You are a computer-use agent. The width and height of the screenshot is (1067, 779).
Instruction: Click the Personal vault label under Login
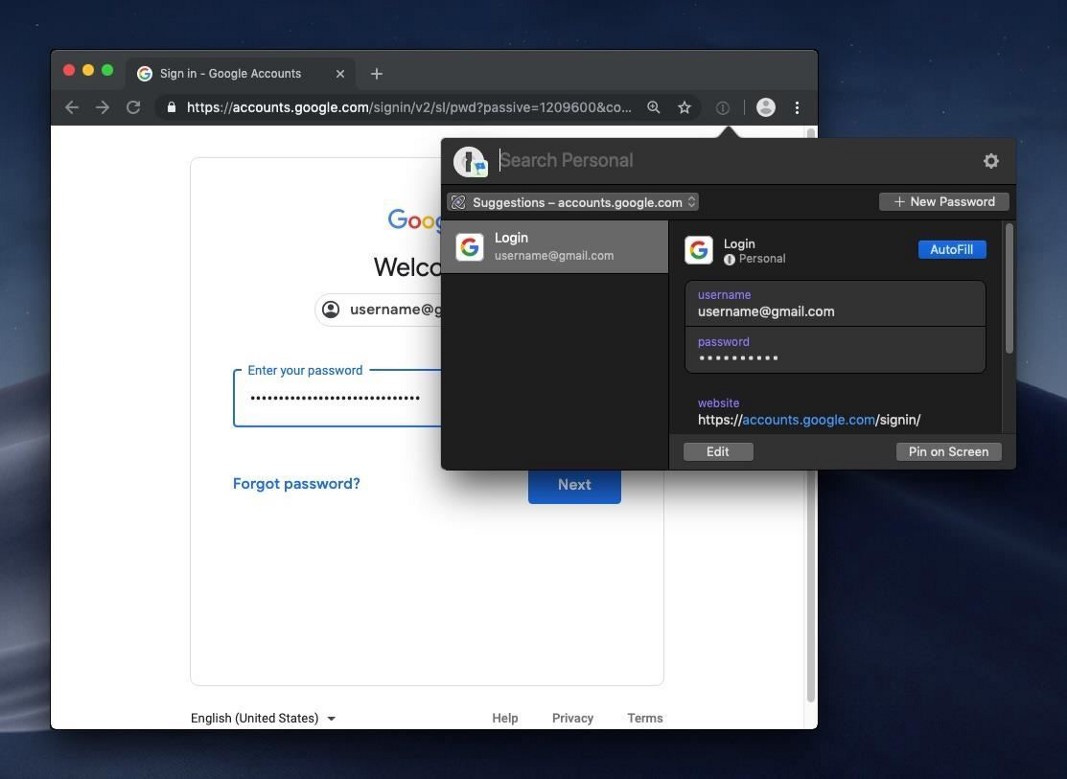(755, 259)
